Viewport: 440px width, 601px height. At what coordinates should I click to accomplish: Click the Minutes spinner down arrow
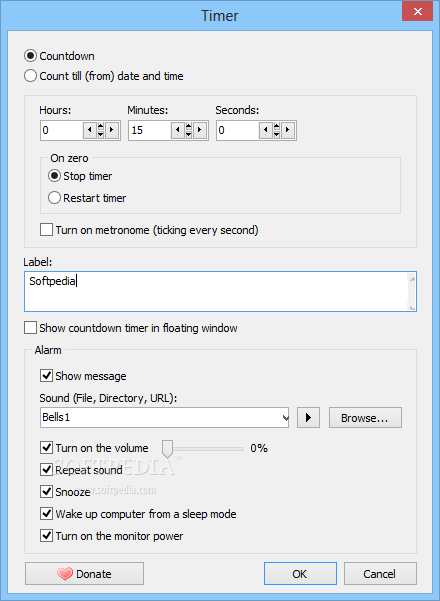tap(189, 135)
